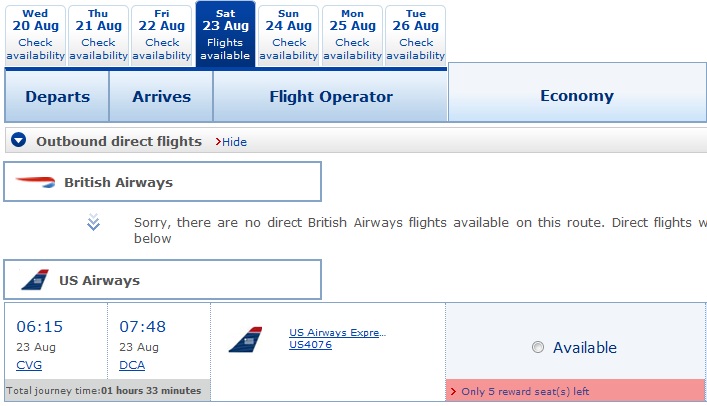The height and width of the screenshot is (406, 707).
Task: Open the DCA arrival airport link
Action: pyautogui.click(x=132, y=365)
